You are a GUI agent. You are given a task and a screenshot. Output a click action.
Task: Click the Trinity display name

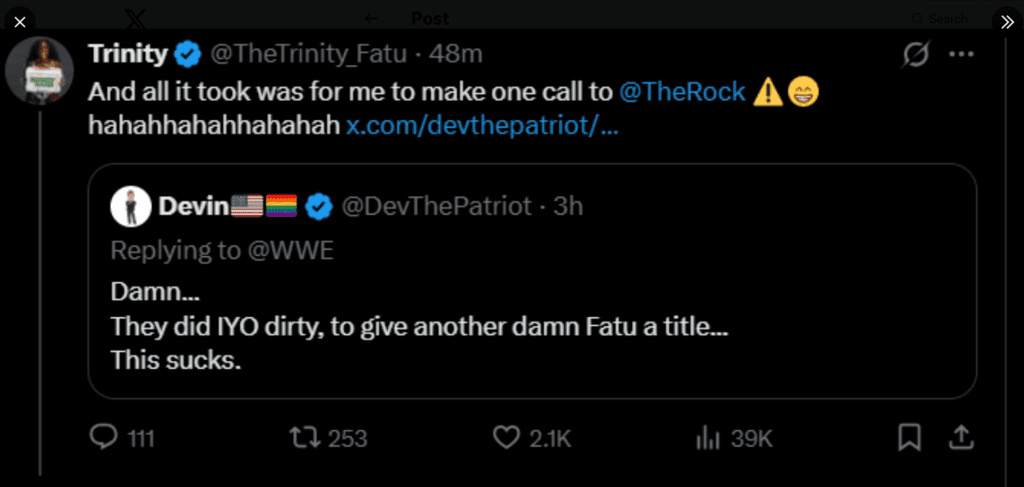(x=127, y=53)
